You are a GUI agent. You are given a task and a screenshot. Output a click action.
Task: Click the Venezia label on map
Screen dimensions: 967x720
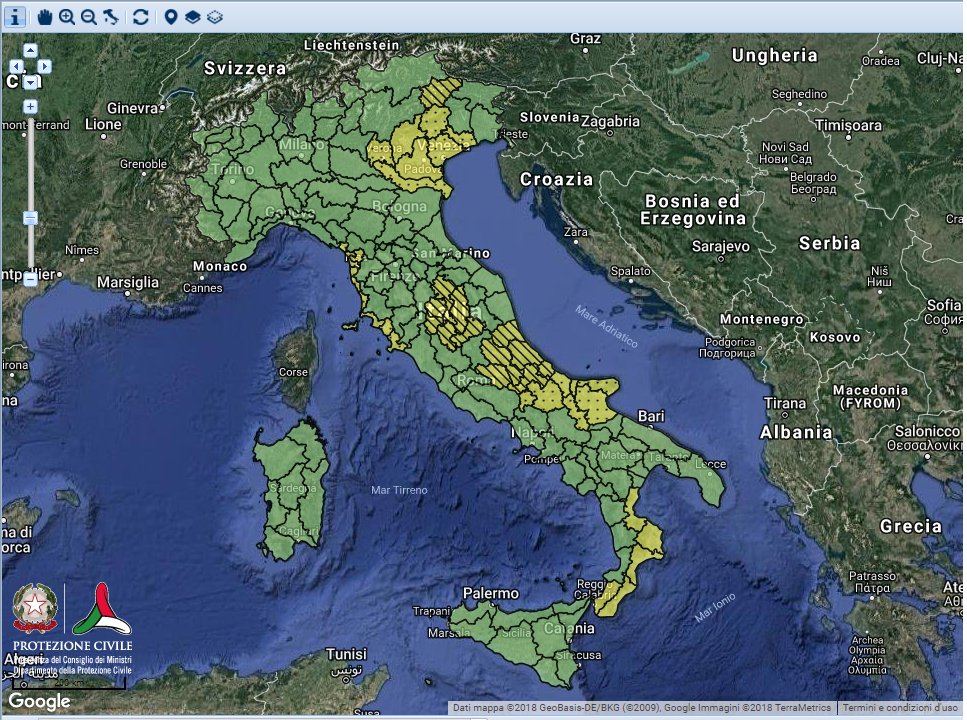pos(443,146)
